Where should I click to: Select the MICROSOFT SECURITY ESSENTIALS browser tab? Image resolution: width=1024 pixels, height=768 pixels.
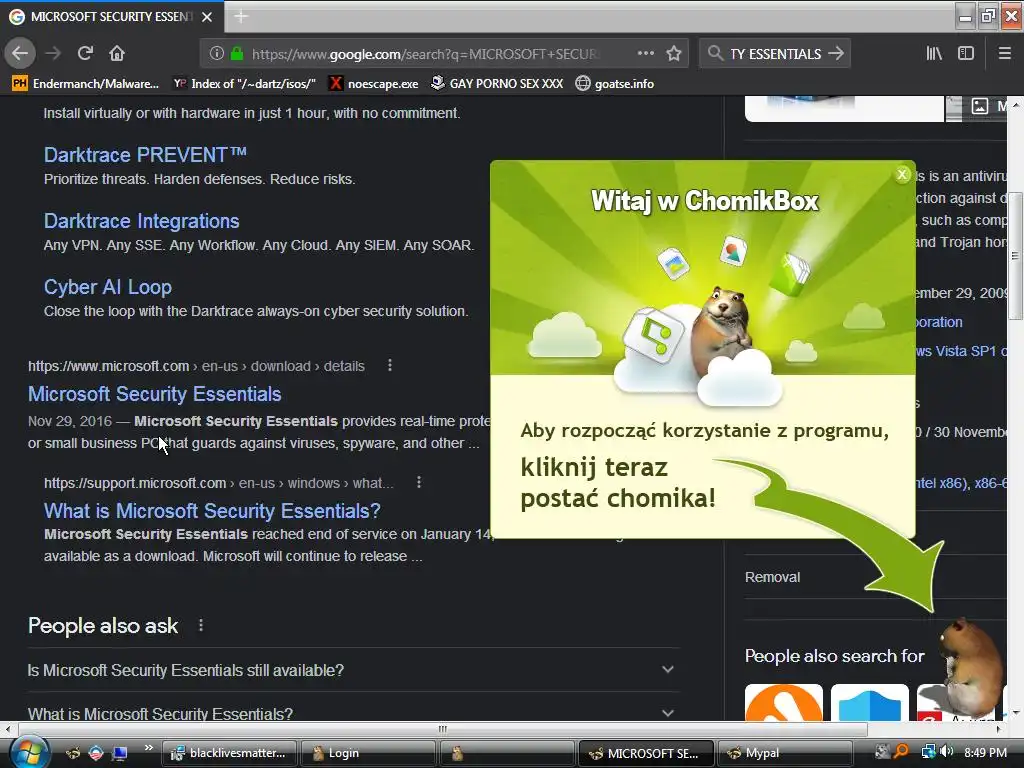tap(111, 17)
